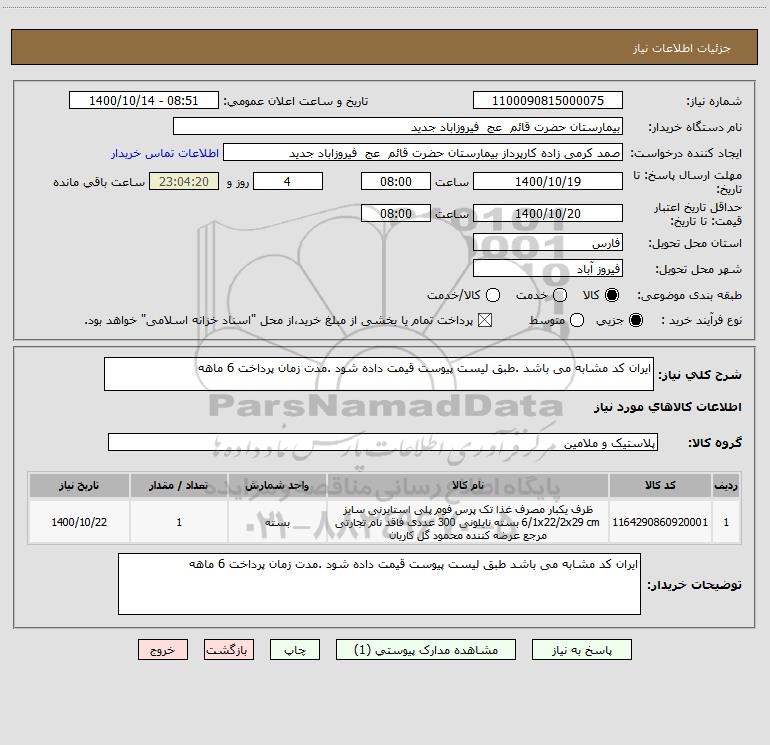The image size is (770, 745).
Task: Select the کالا/خدمت radio button
Action: 493,295
